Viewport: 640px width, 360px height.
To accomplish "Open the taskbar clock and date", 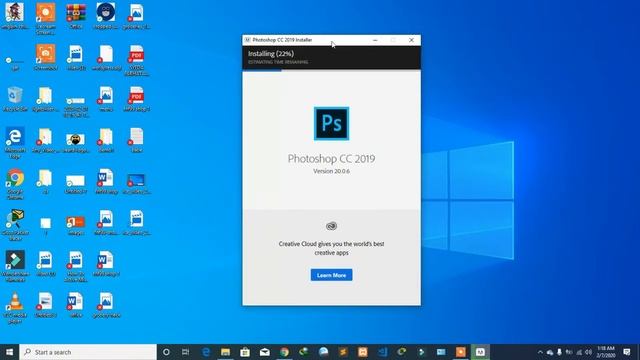I will click(x=606, y=352).
